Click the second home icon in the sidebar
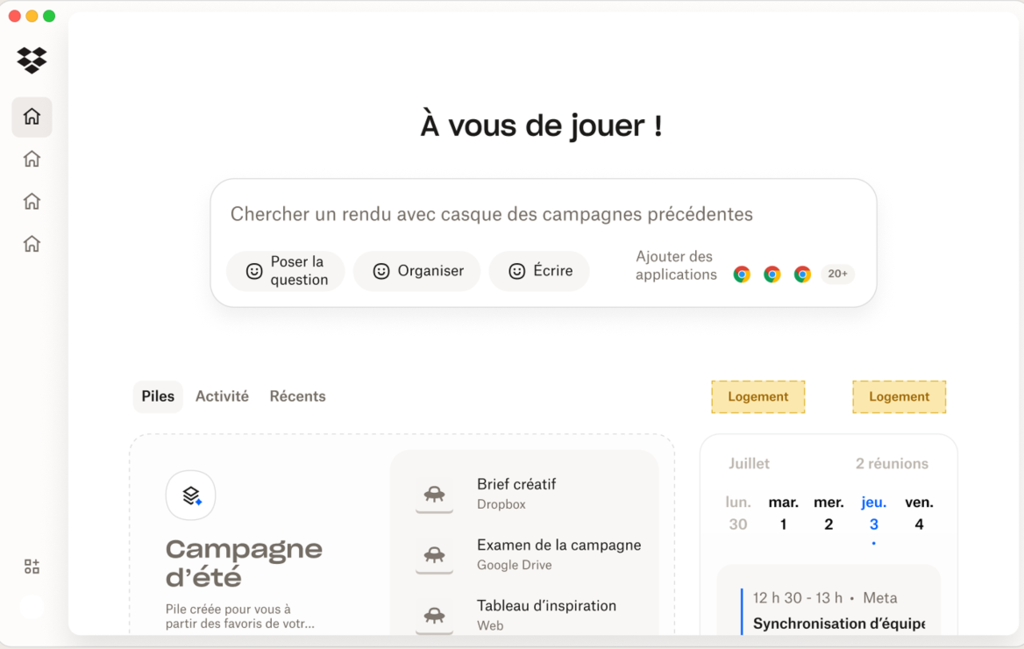 point(31,158)
